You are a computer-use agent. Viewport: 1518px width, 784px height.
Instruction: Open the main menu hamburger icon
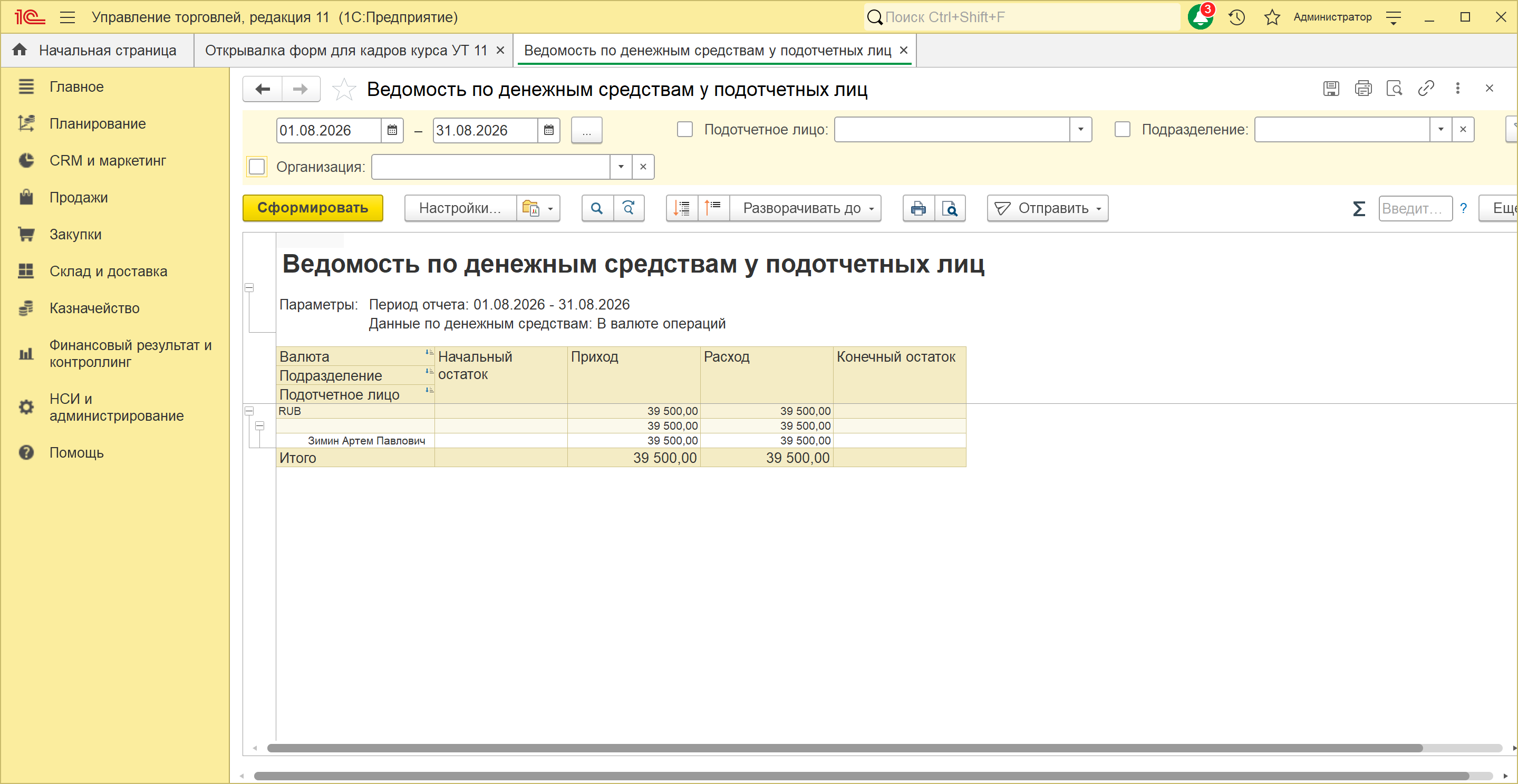68,17
